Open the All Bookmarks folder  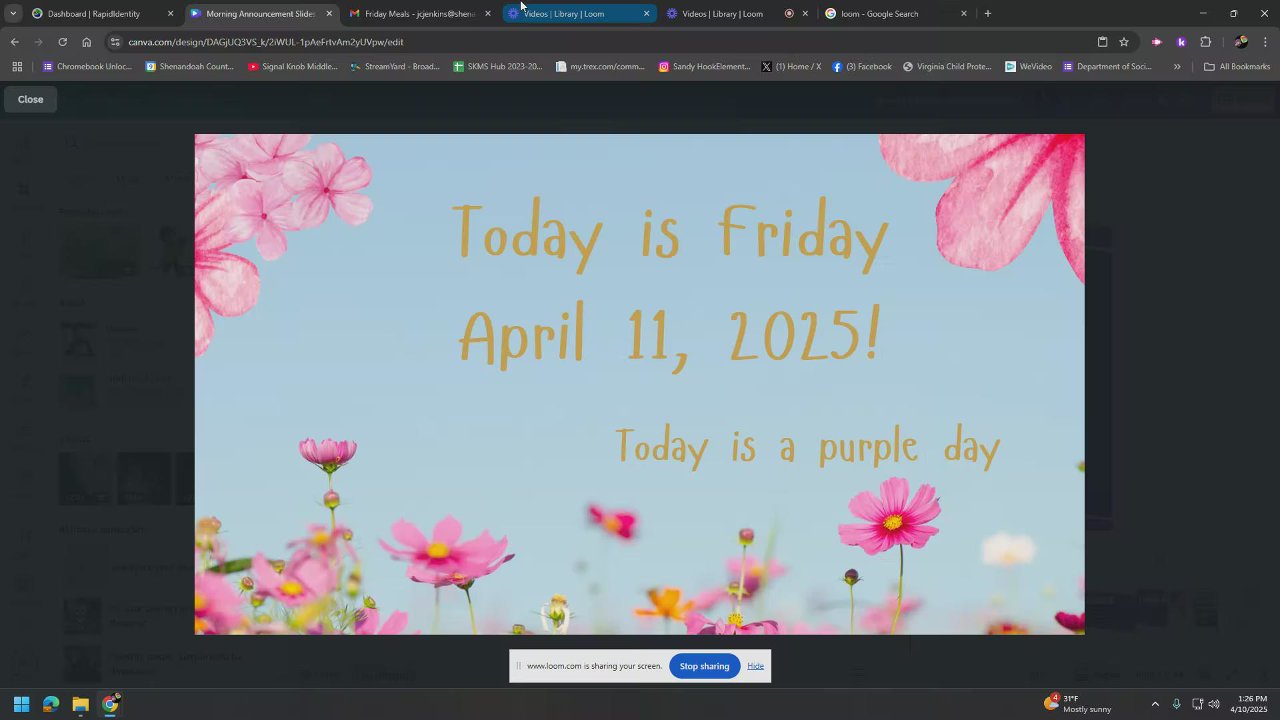tap(1237, 67)
